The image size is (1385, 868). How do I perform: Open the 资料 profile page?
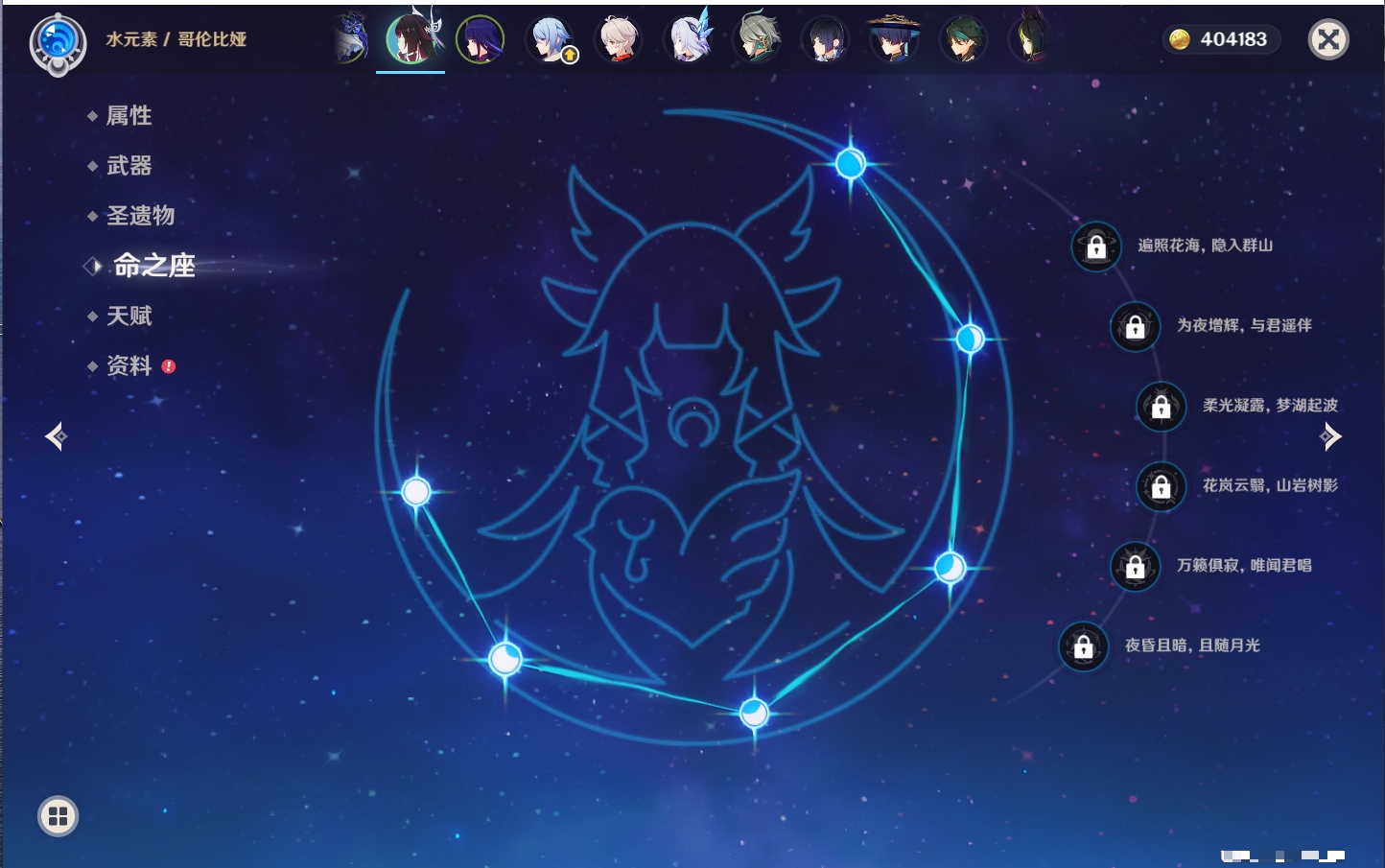coord(129,365)
